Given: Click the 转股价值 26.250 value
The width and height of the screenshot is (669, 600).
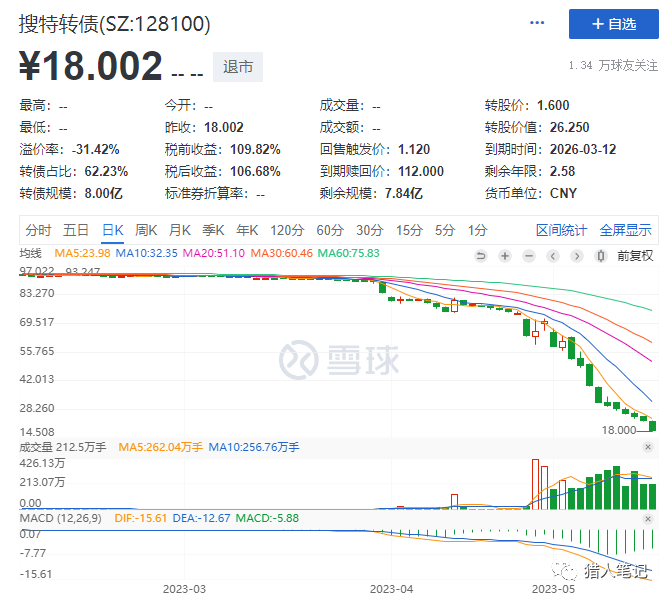Looking at the screenshot, I should (x=569, y=127).
